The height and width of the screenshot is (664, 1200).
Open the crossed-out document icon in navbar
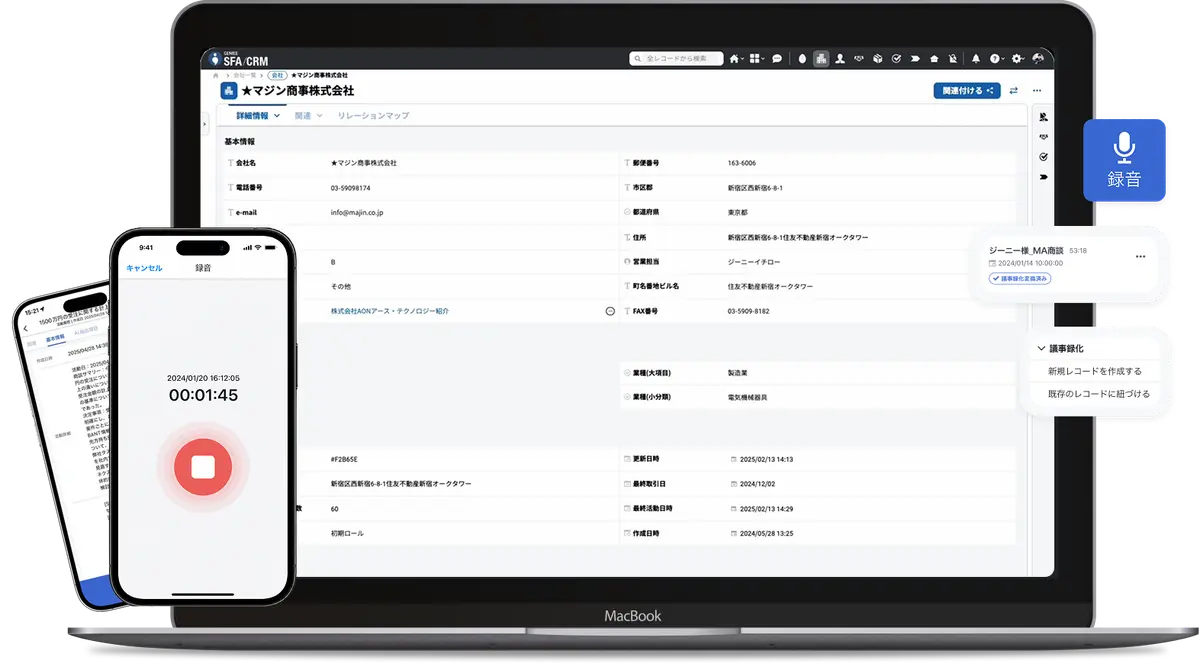click(x=952, y=59)
